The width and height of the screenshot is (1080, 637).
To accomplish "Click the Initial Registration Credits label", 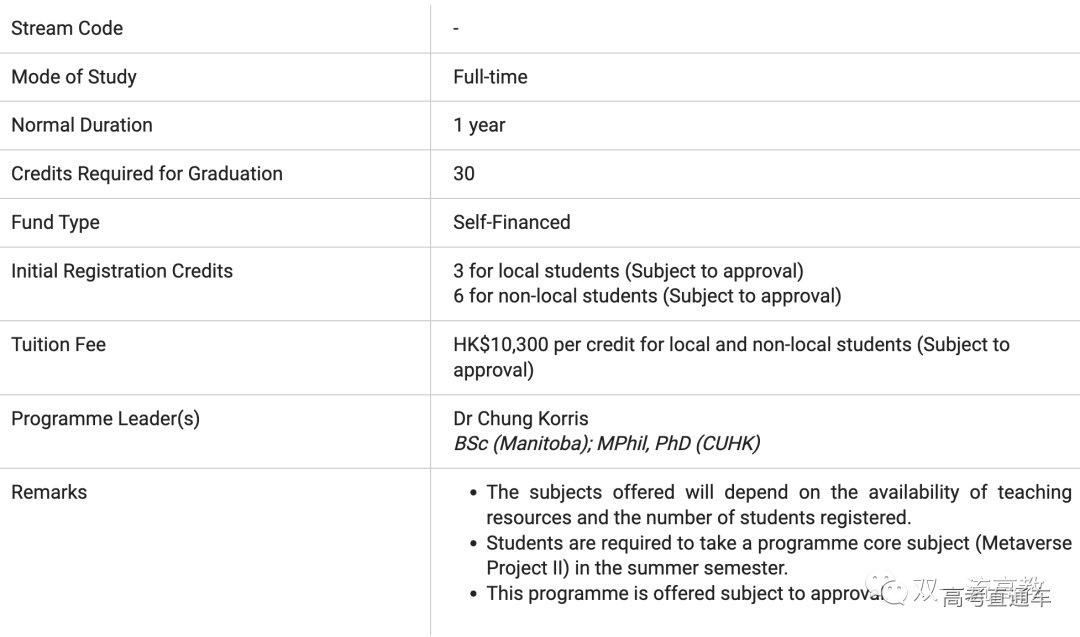I will pos(122,271).
